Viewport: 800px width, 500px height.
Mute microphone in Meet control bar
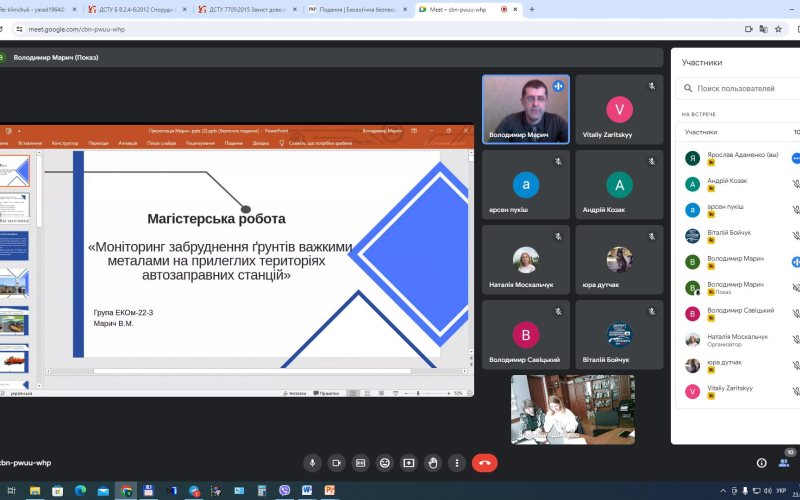point(312,463)
